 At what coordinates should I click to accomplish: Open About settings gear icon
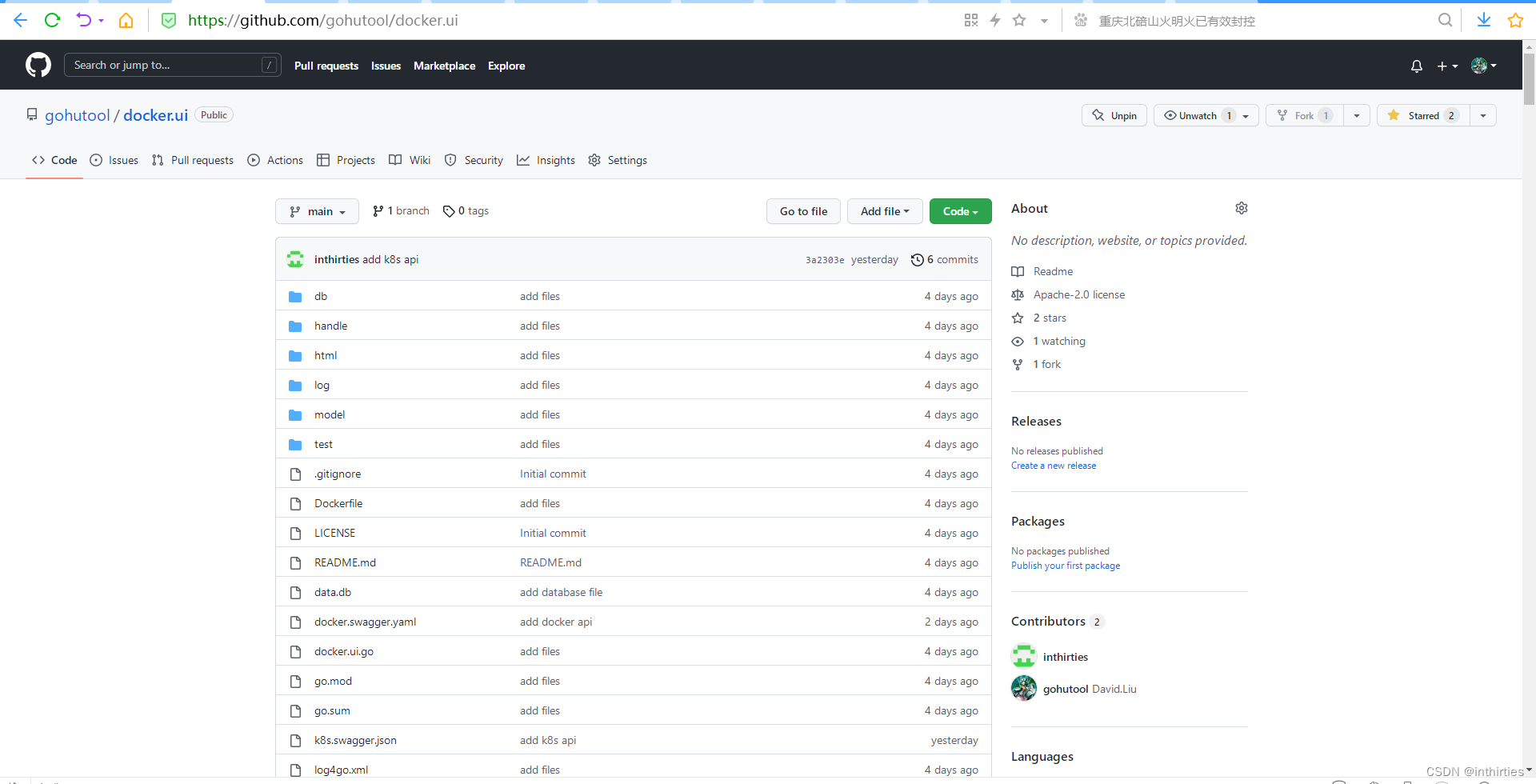click(1241, 208)
